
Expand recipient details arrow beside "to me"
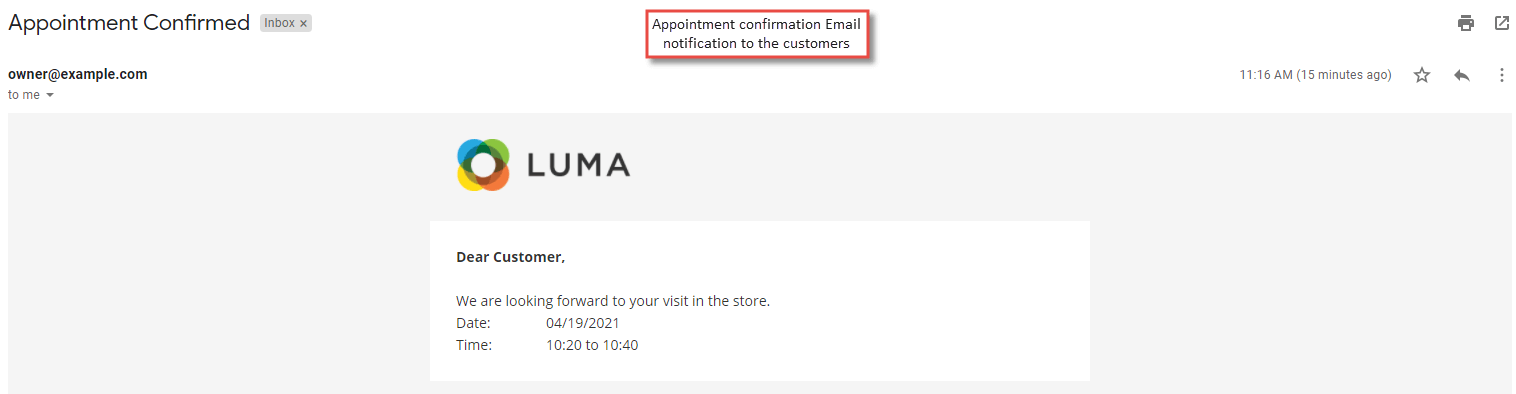(50, 96)
